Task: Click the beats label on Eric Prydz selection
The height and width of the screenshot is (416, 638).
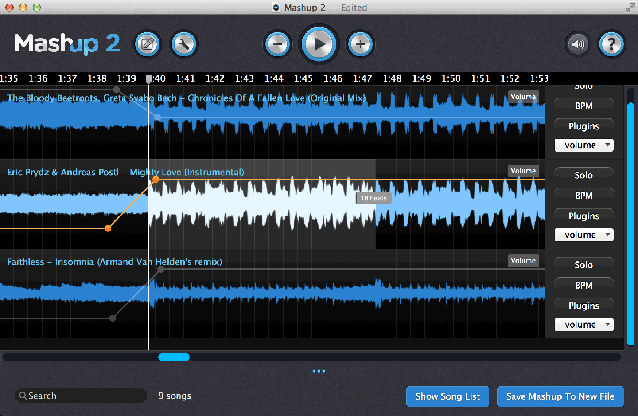Action: tap(374, 198)
